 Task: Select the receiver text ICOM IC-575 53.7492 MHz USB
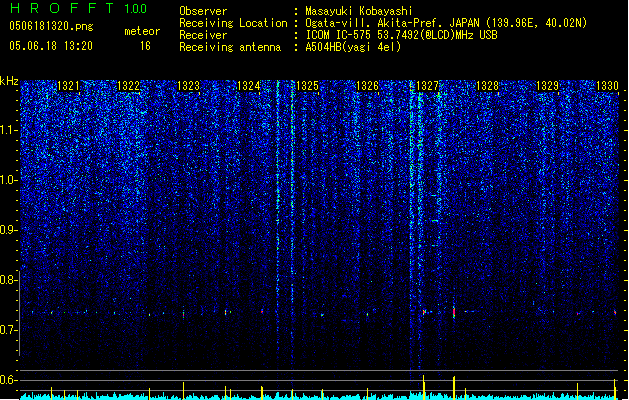click(x=401, y=35)
